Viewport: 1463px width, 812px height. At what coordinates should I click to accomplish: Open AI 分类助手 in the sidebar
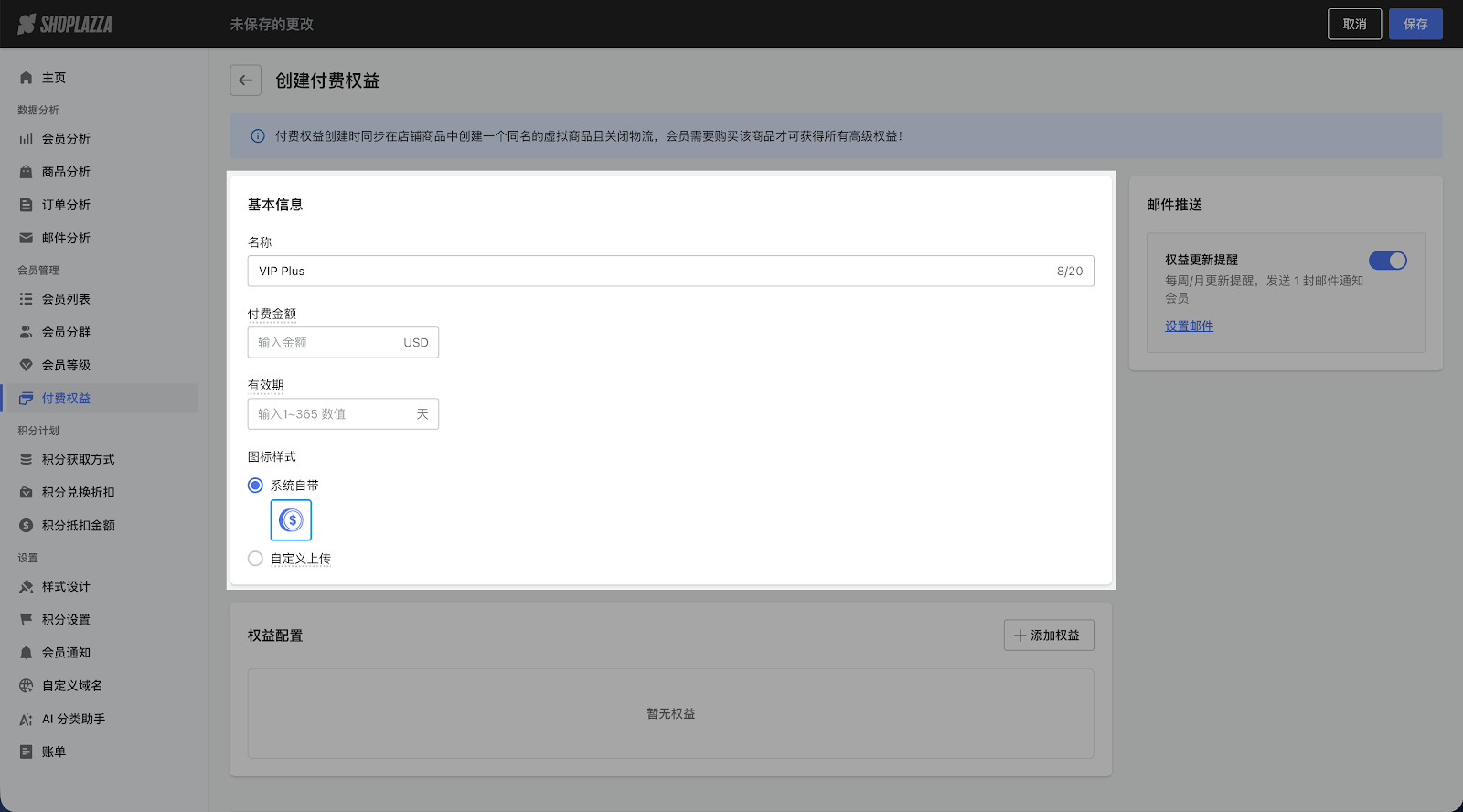73,719
